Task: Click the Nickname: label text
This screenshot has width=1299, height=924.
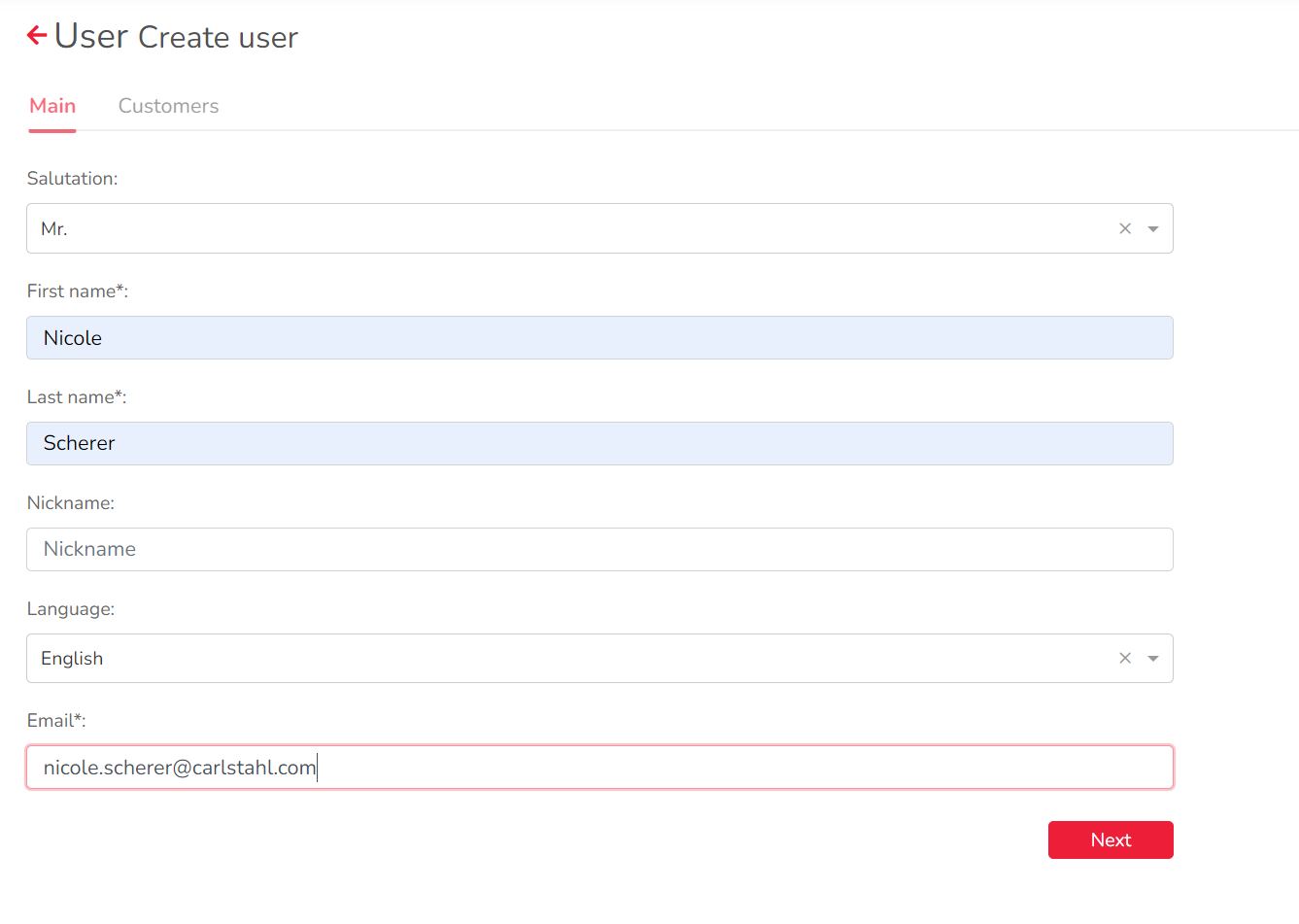Action: 70,503
